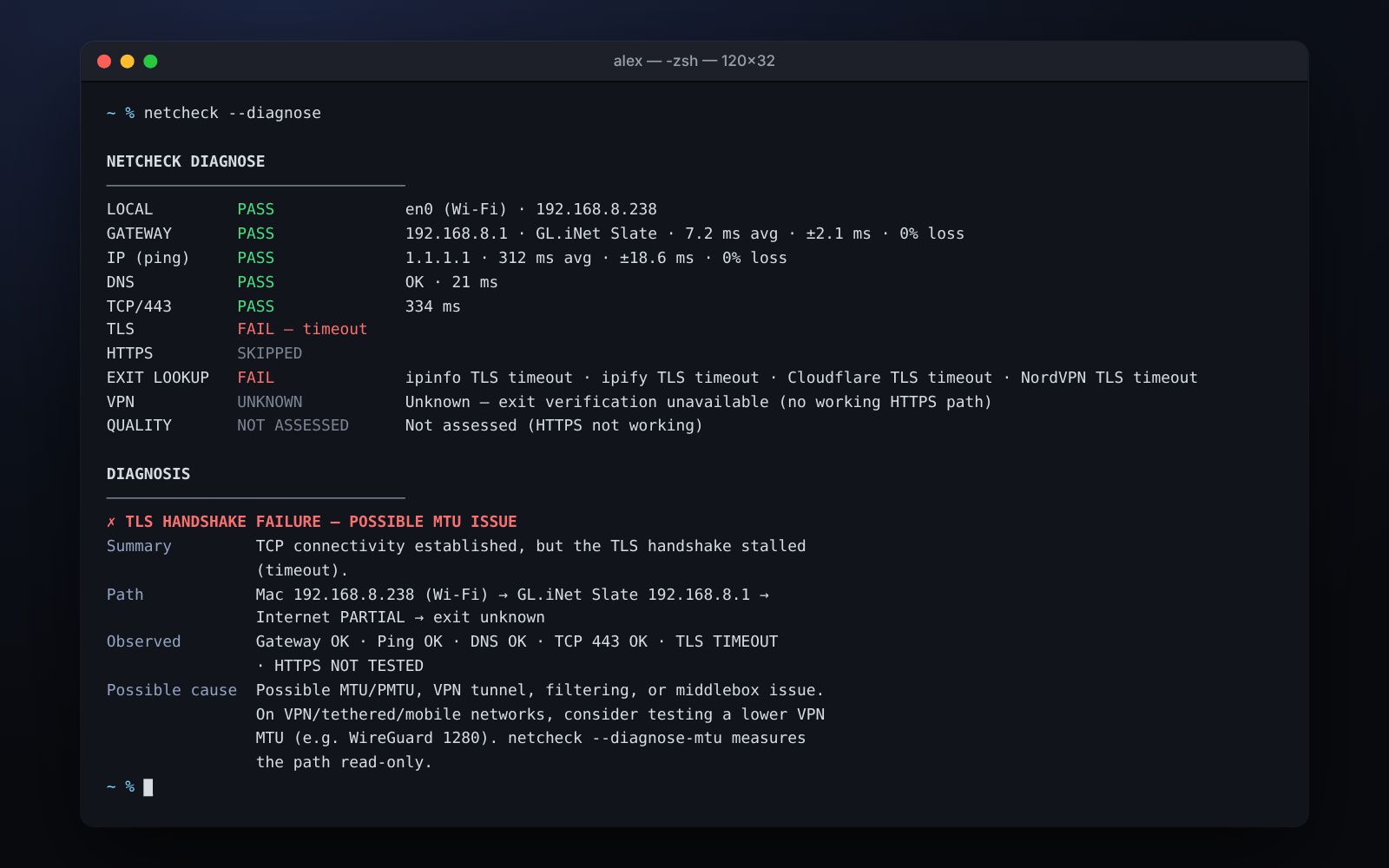
Task: Click the red 'FAIL – timeout' TLS status
Action: pos(302,329)
